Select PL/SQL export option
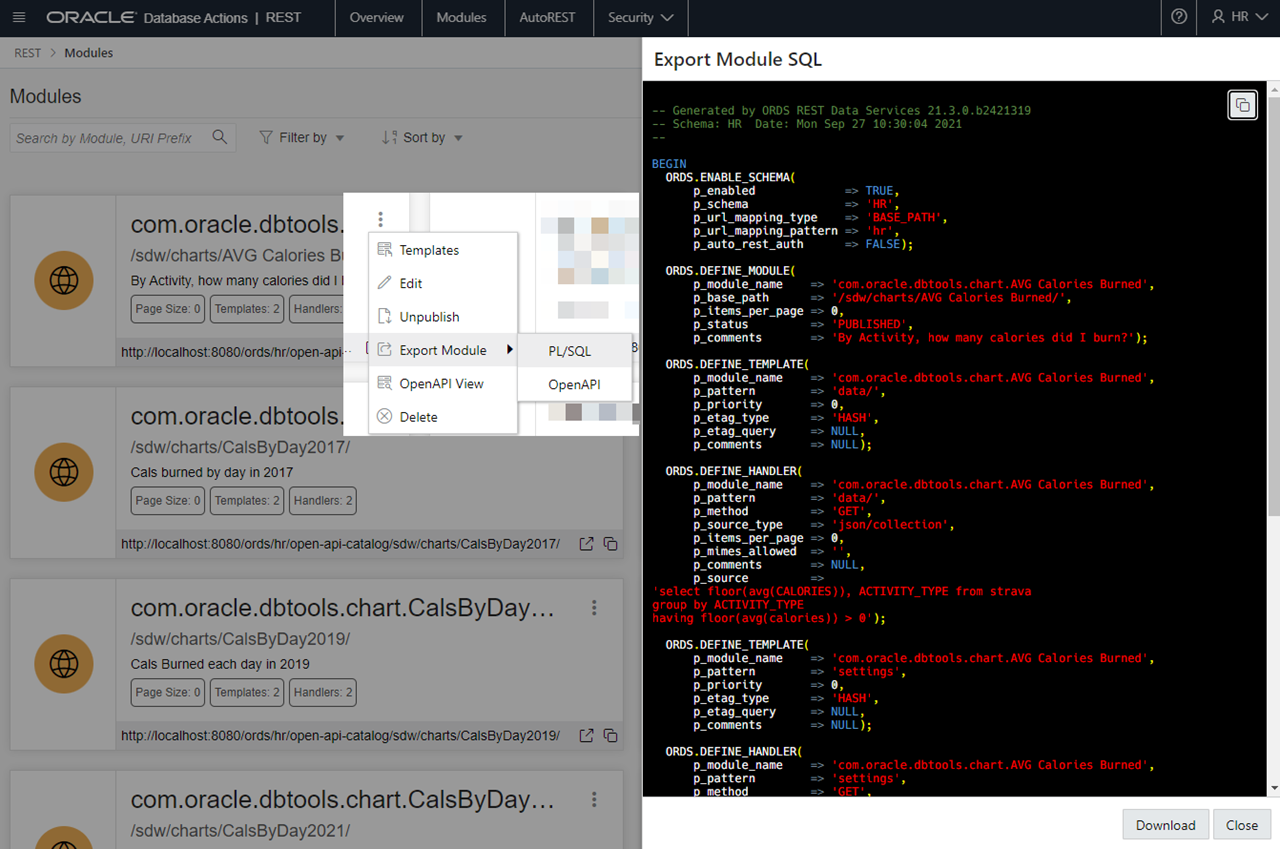 (570, 351)
